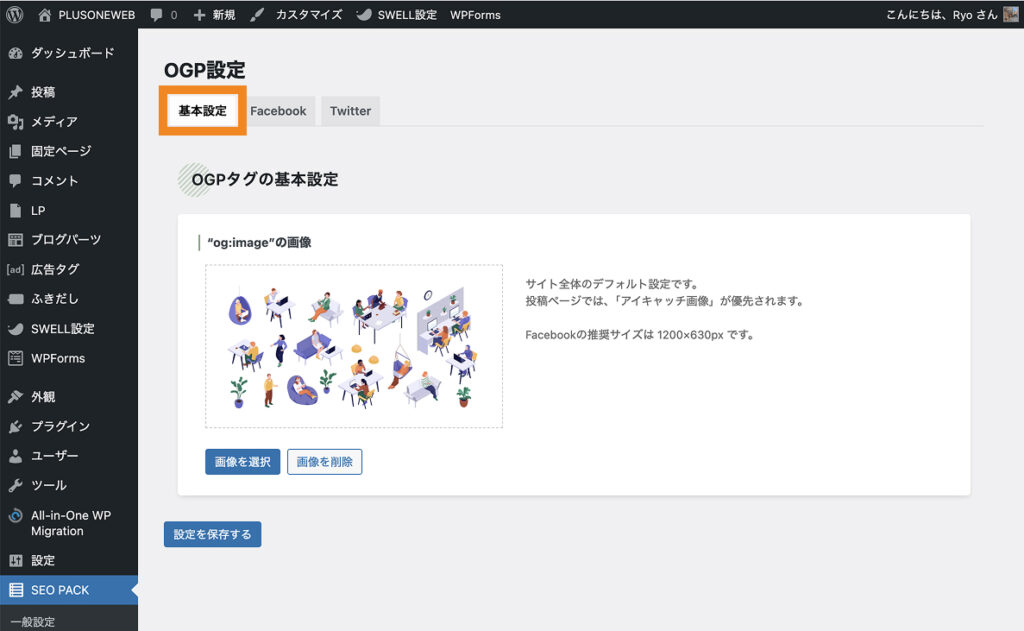The width and height of the screenshot is (1024, 631).
Task: Open the メディア media library icon
Action: 15,122
